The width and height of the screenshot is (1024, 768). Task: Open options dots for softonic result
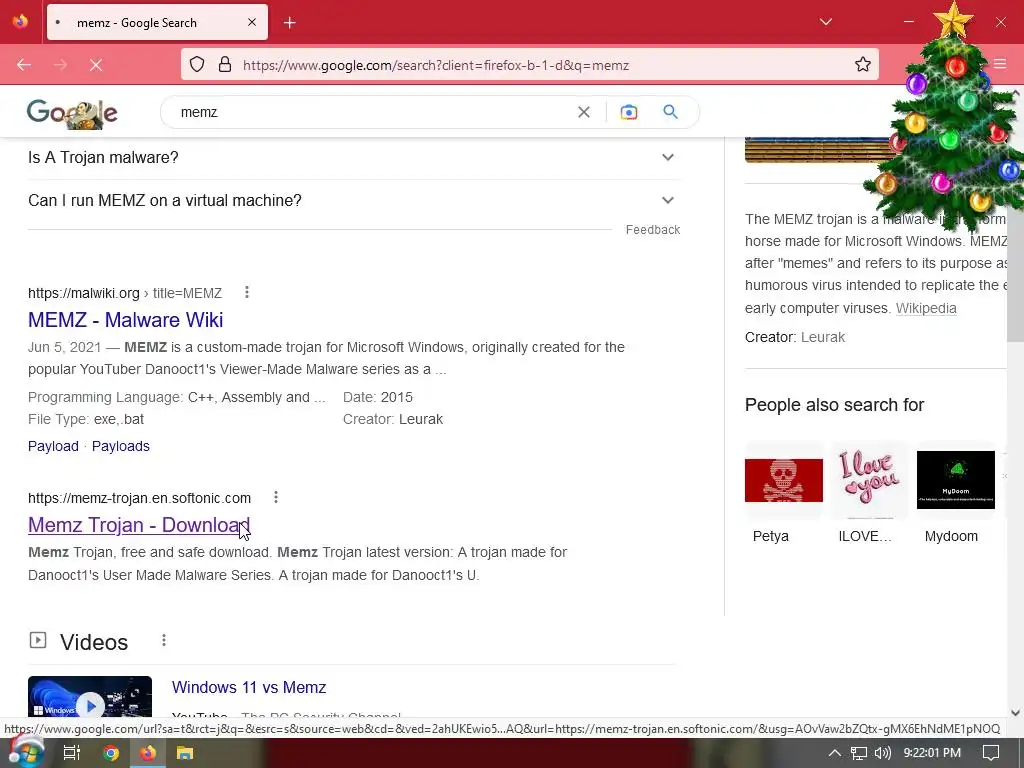(276, 498)
